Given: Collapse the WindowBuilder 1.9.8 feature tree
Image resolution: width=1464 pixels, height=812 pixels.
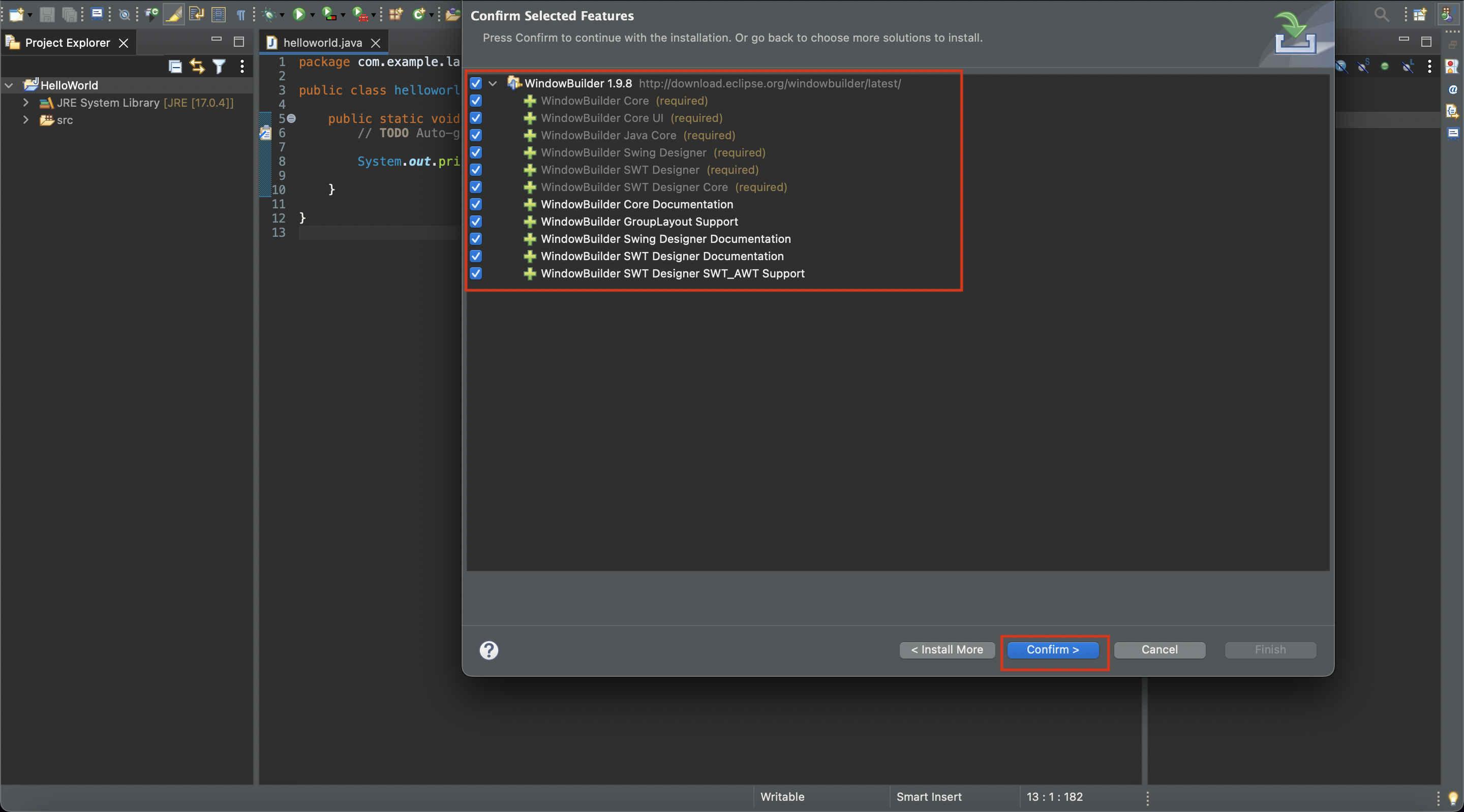Looking at the screenshot, I should pyautogui.click(x=493, y=83).
